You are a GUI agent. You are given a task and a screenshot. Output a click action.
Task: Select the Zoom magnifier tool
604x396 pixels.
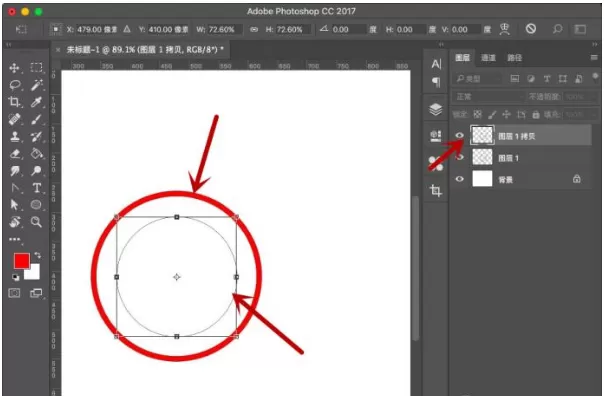click(36, 221)
